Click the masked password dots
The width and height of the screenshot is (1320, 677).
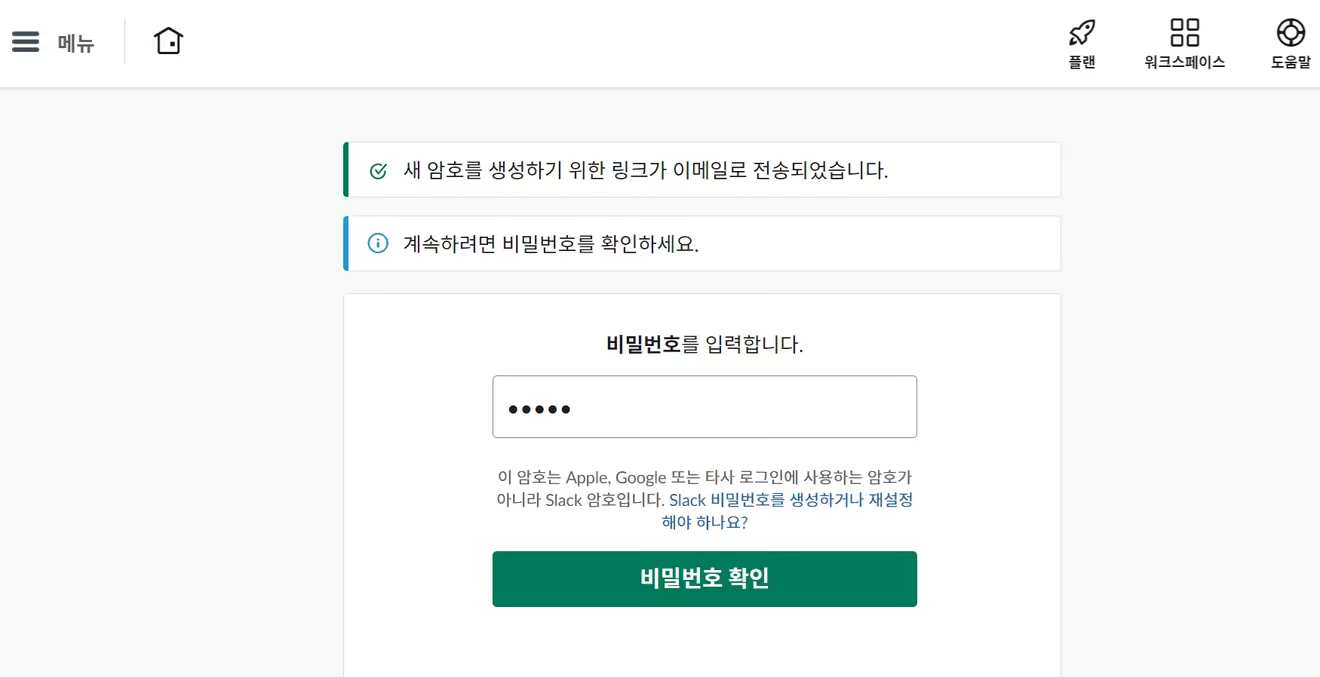(x=539, y=409)
